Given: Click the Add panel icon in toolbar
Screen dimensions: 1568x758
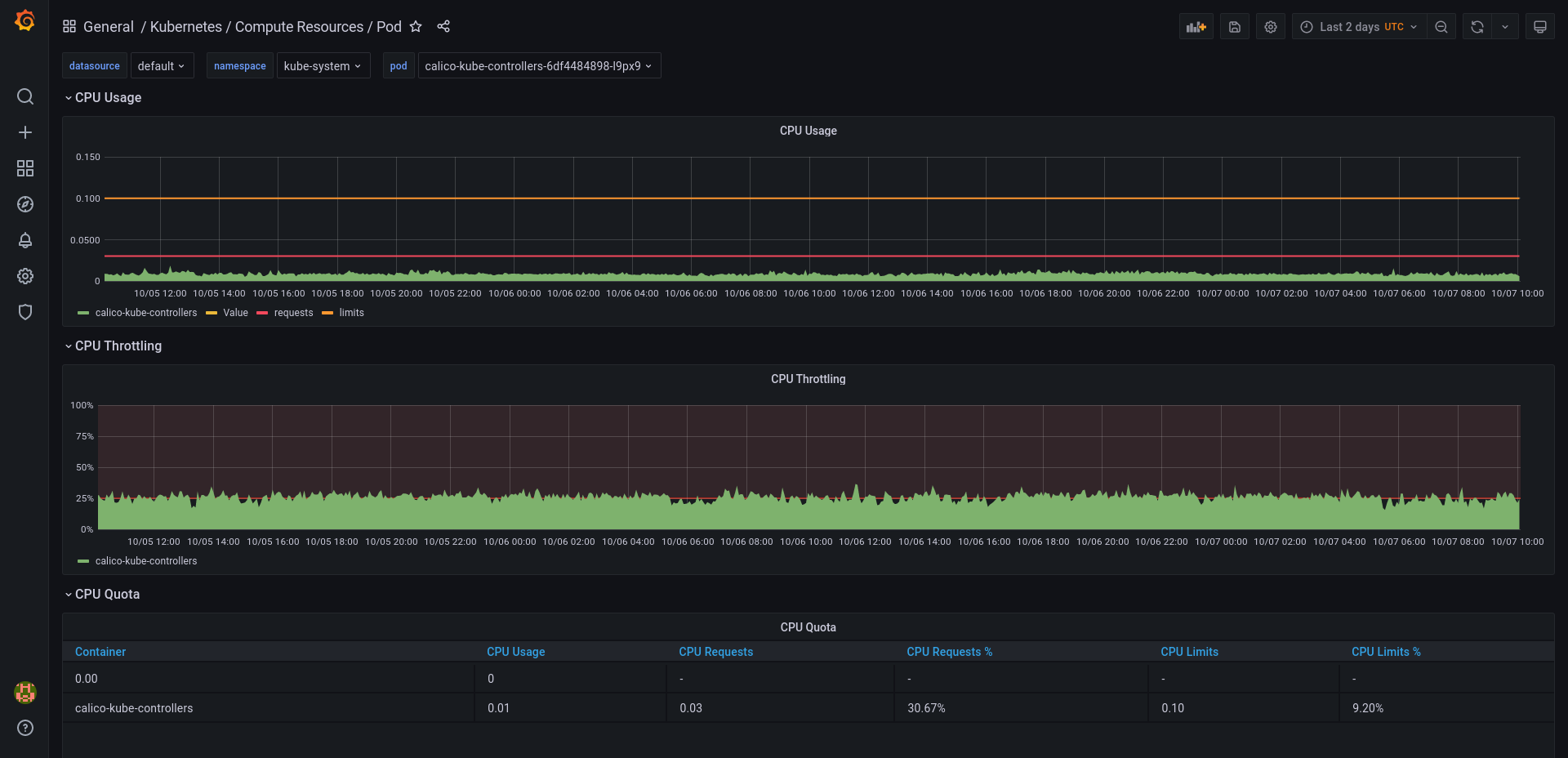Looking at the screenshot, I should click(x=1196, y=26).
